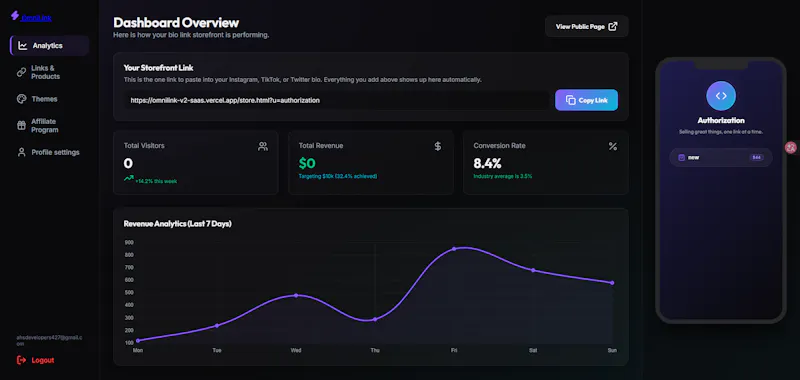Click the Copy Link button

coord(586,100)
